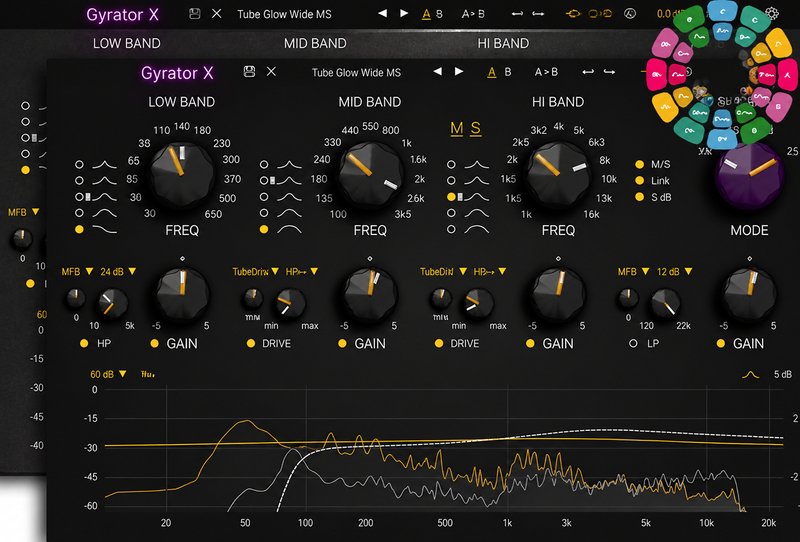800x542 pixels.
Task: Click the double-loop yellow icon in back window
Action: pos(601,14)
